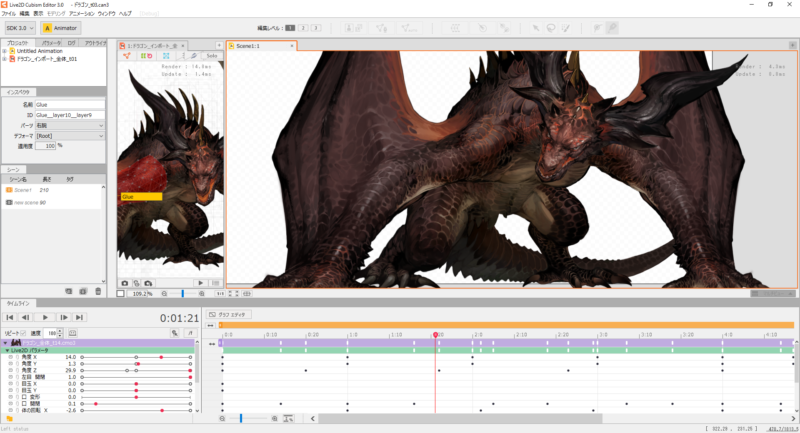This screenshot has height=433, width=800.
Task: Click the play icon below model view
Action: [201, 283]
